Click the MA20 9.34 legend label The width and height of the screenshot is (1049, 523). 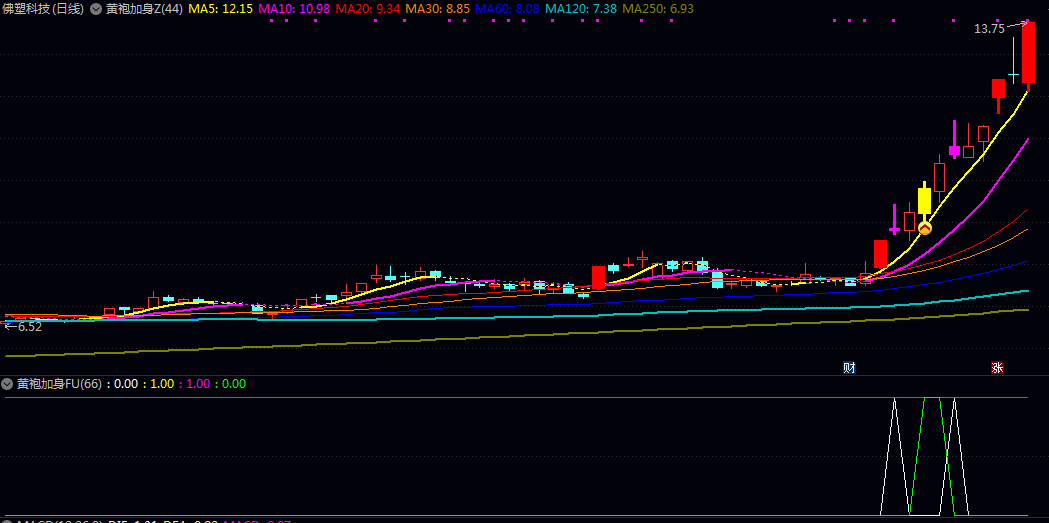click(367, 8)
